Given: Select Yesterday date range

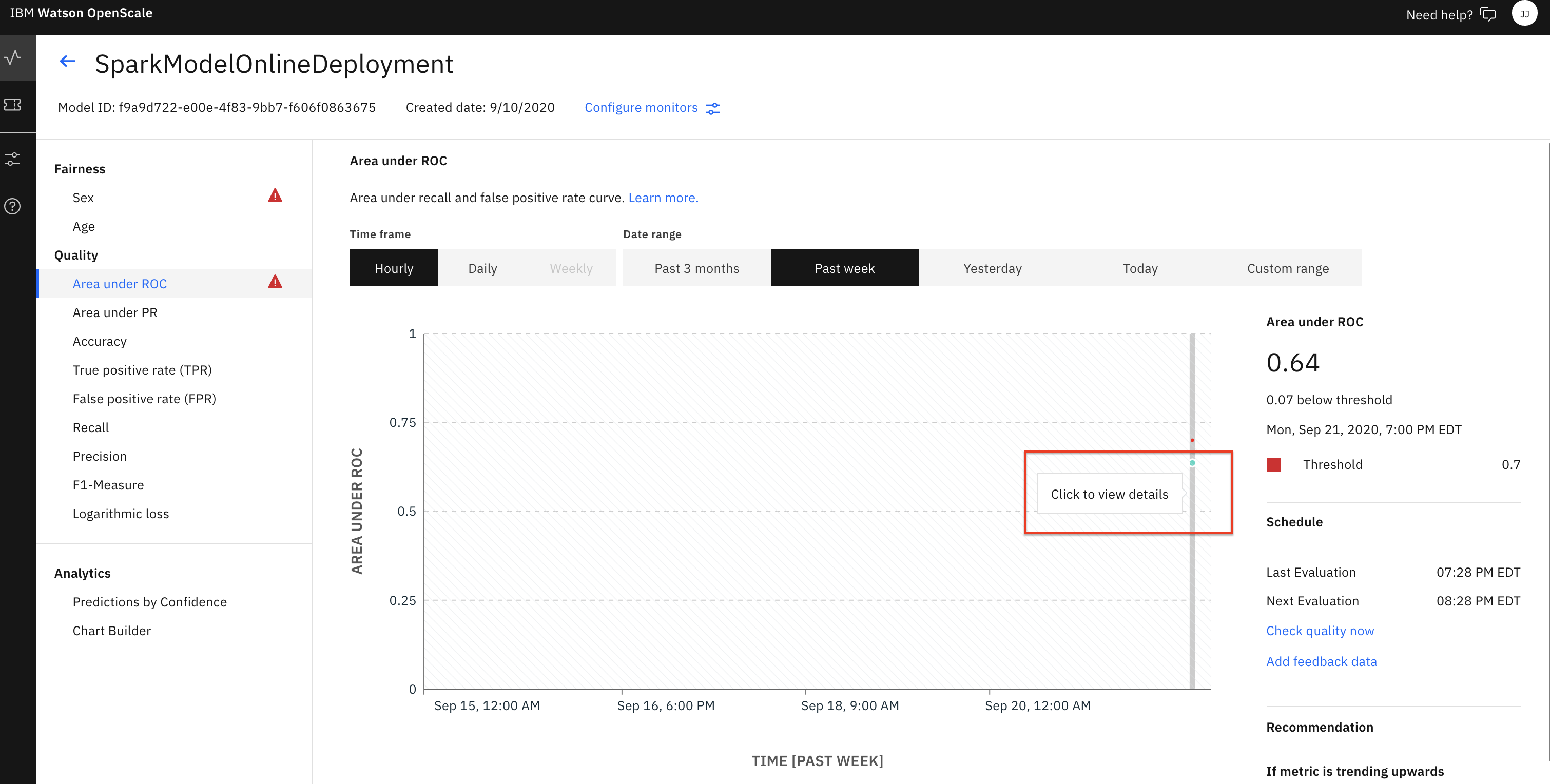Looking at the screenshot, I should (992, 268).
